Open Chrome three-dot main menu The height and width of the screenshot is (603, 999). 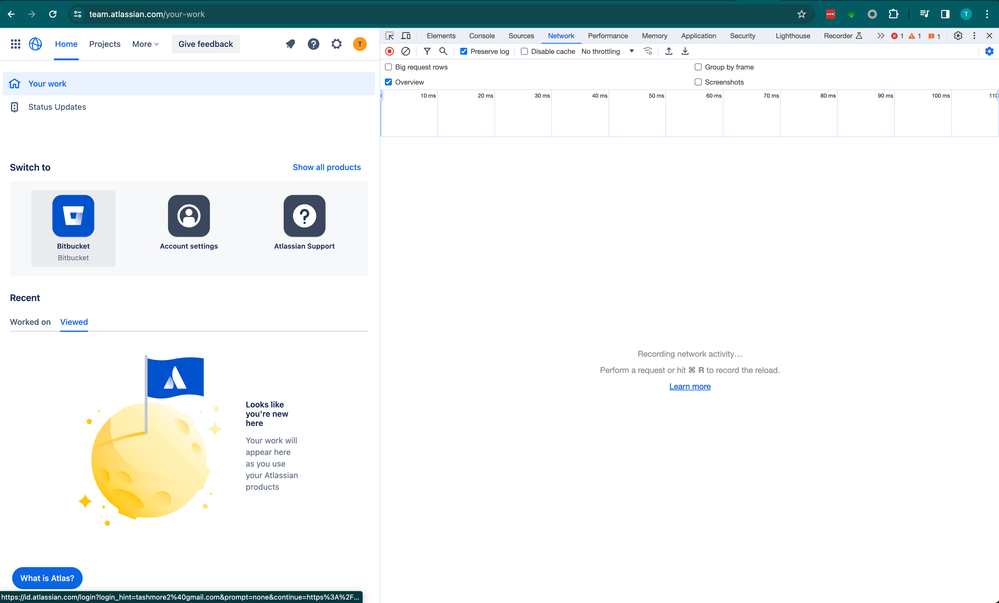point(987,14)
